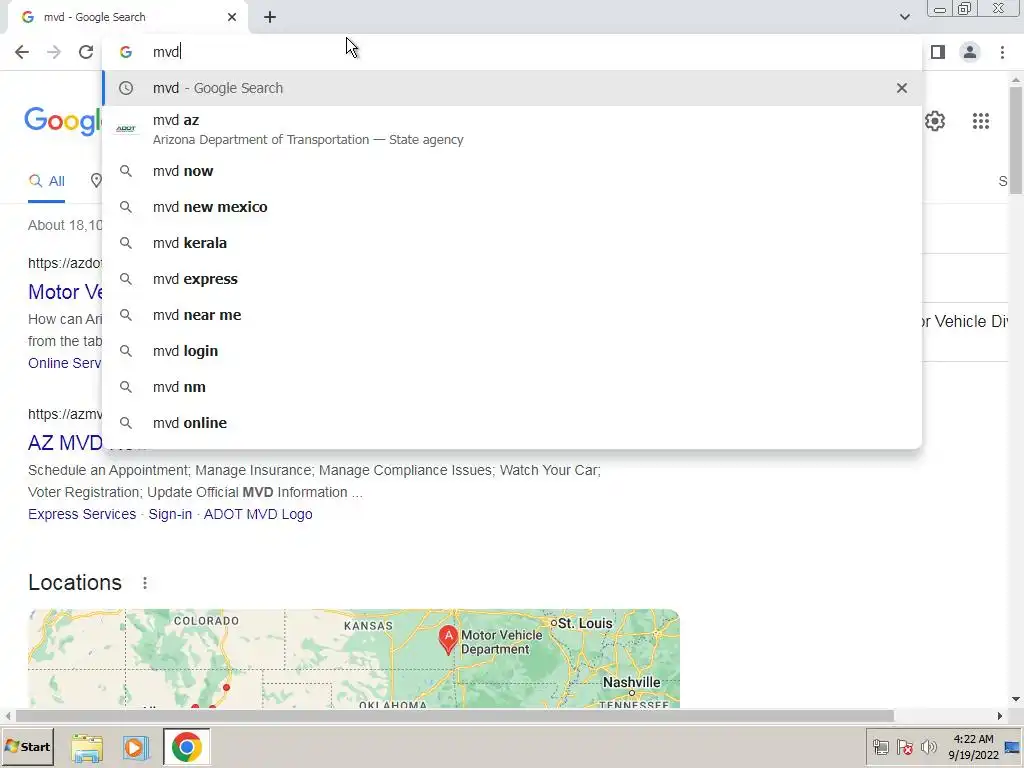This screenshot has width=1024, height=768.
Task: Click the Locations map thumbnail
Action: [354, 658]
